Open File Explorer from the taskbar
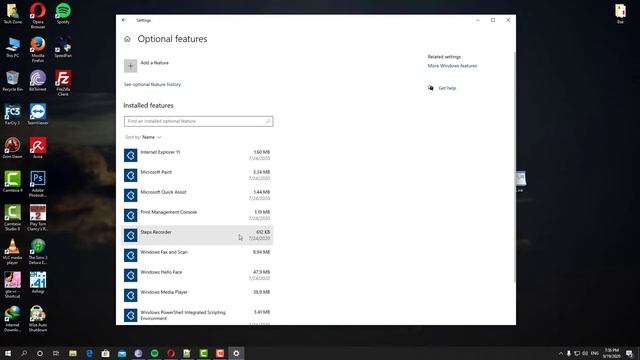This screenshot has height=360, width=640. pyautogui.click(x=73, y=353)
